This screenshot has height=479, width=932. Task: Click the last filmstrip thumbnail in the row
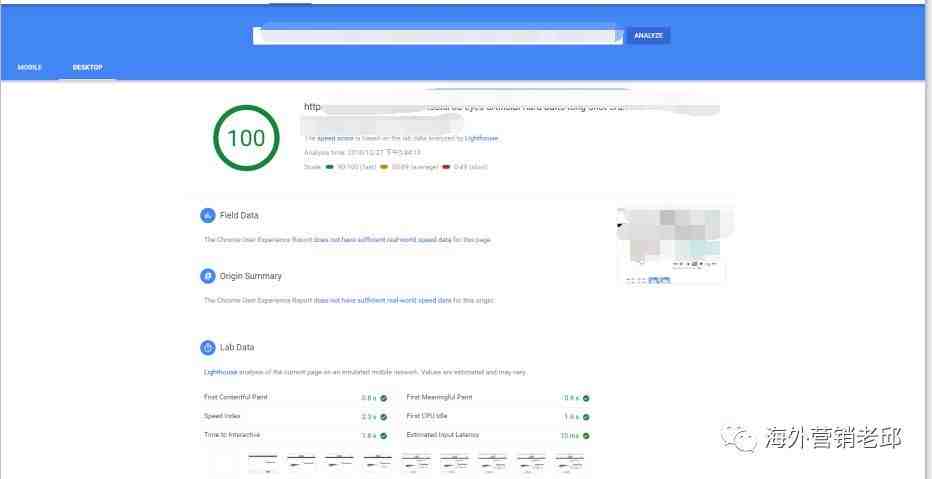click(x=570, y=462)
